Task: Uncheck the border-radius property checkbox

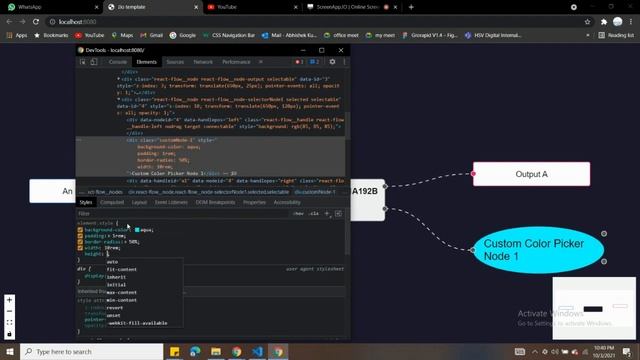Action: pos(80,242)
